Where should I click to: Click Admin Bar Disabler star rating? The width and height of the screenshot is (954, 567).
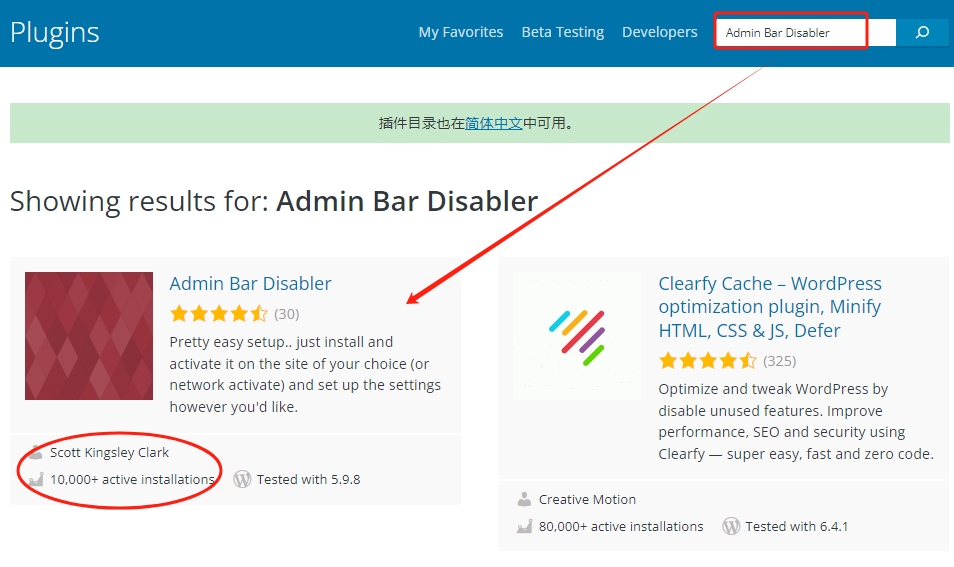(x=219, y=314)
